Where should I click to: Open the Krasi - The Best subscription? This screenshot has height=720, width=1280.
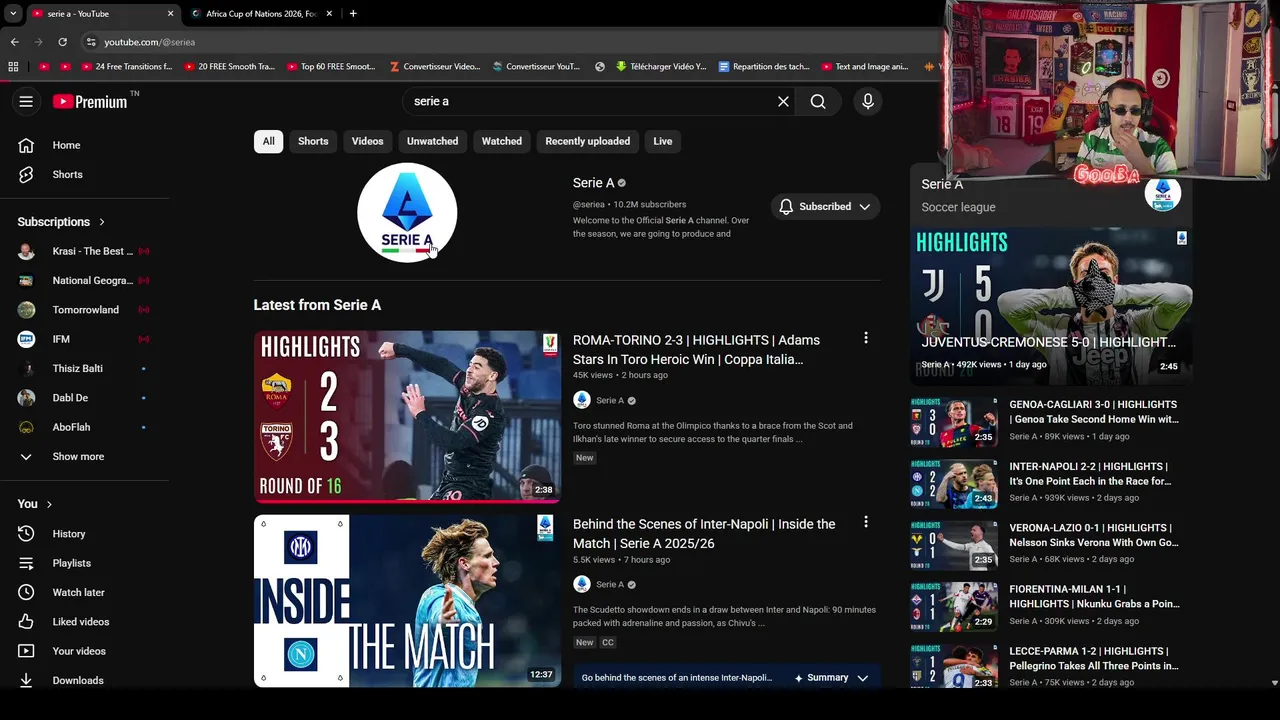85,251
